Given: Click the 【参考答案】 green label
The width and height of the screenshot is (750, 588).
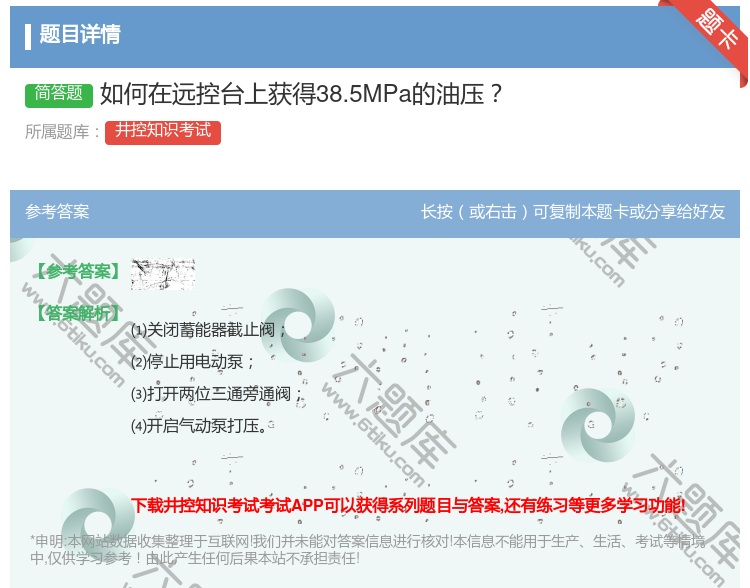Looking at the screenshot, I should coord(77,271).
